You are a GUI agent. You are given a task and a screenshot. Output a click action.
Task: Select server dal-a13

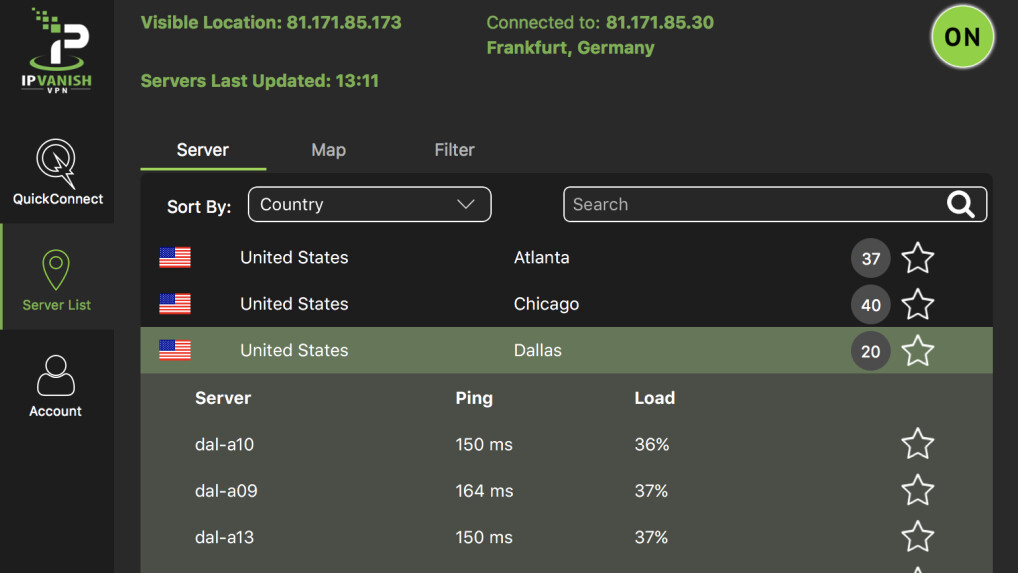click(566, 537)
